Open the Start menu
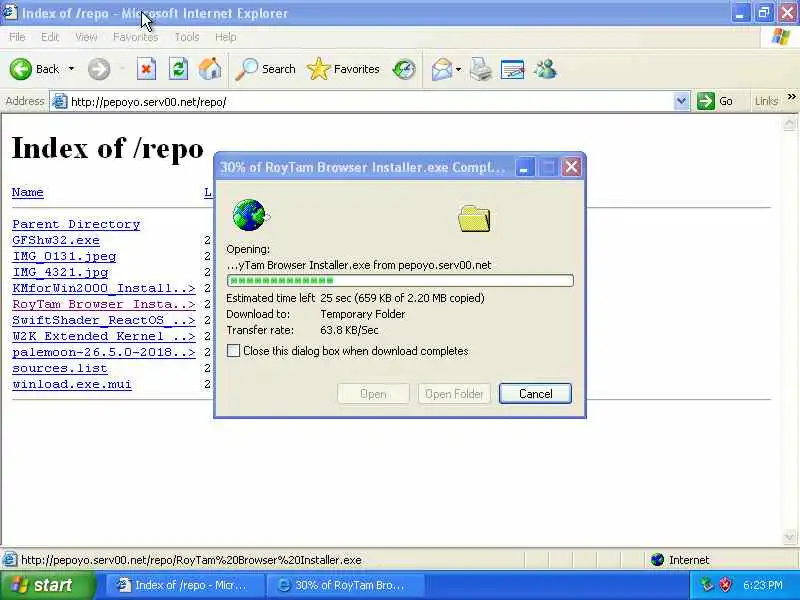The height and width of the screenshot is (600, 800). click(x=48, y=585)
